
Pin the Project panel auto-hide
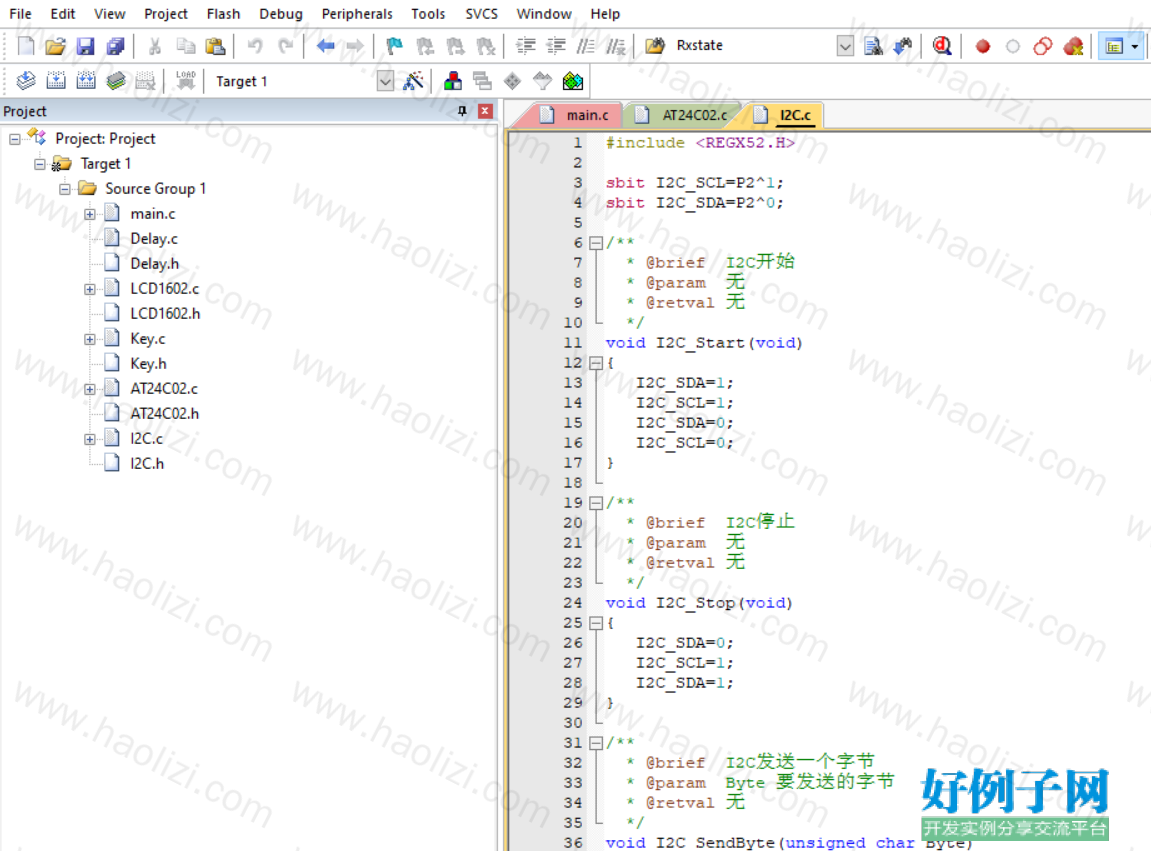point(462,111)
